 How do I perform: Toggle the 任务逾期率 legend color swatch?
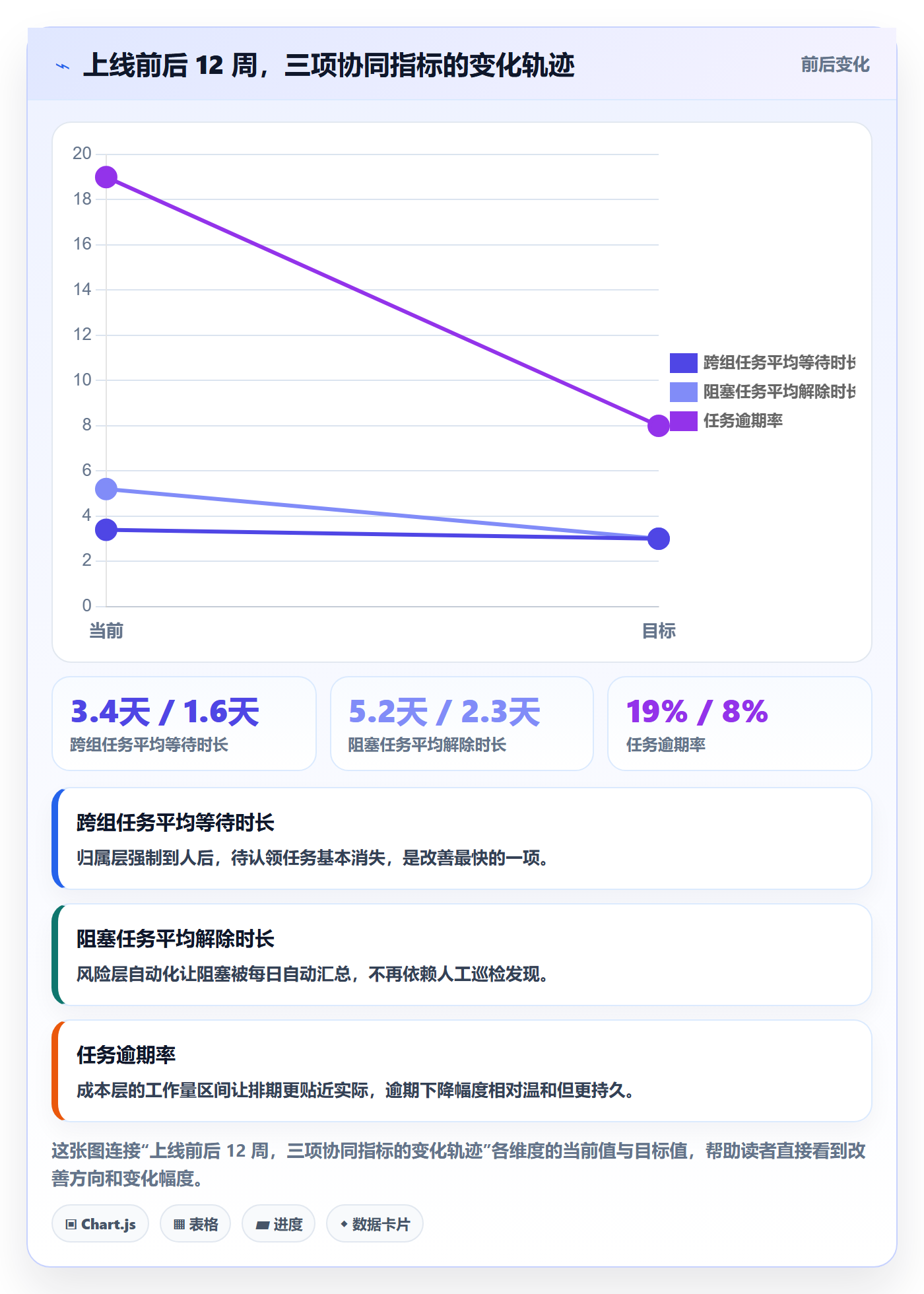683,421
